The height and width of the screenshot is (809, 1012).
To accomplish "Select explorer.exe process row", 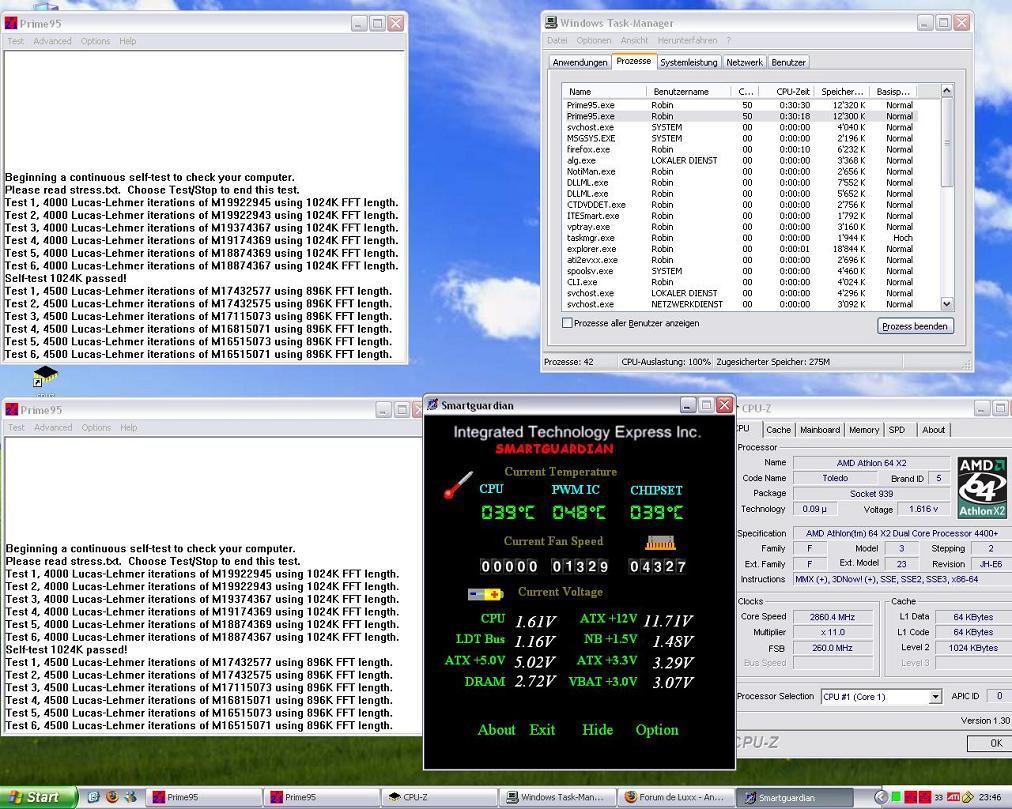I will pyautogui.click(x=740, y=249).
